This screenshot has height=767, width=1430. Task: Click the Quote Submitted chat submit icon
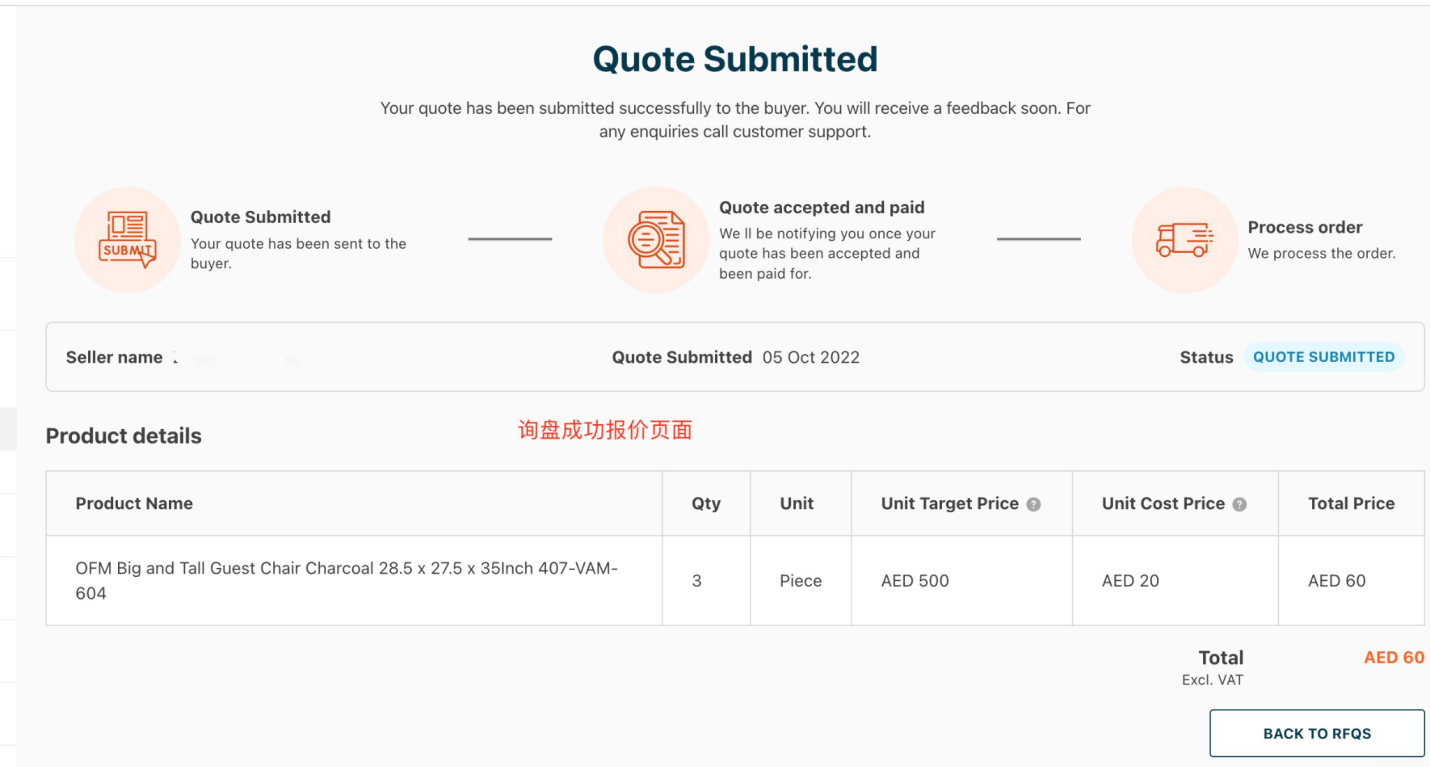pos(127,239)
